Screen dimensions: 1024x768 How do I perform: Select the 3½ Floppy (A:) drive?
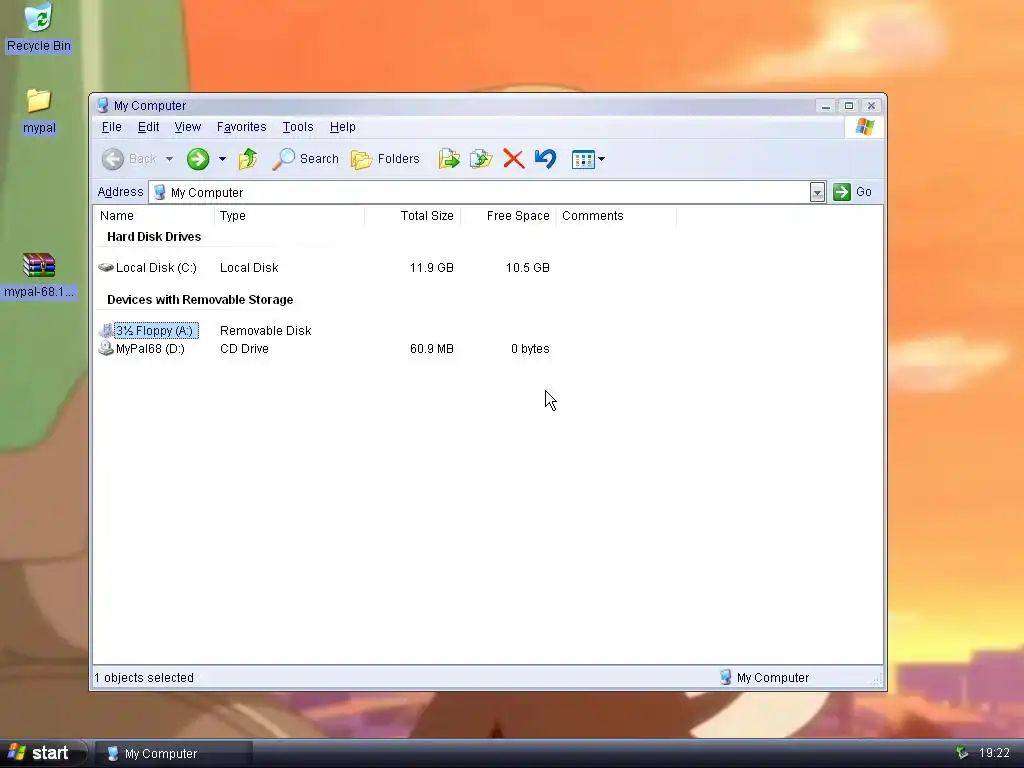pyautogui.click(x=156, y=330)
